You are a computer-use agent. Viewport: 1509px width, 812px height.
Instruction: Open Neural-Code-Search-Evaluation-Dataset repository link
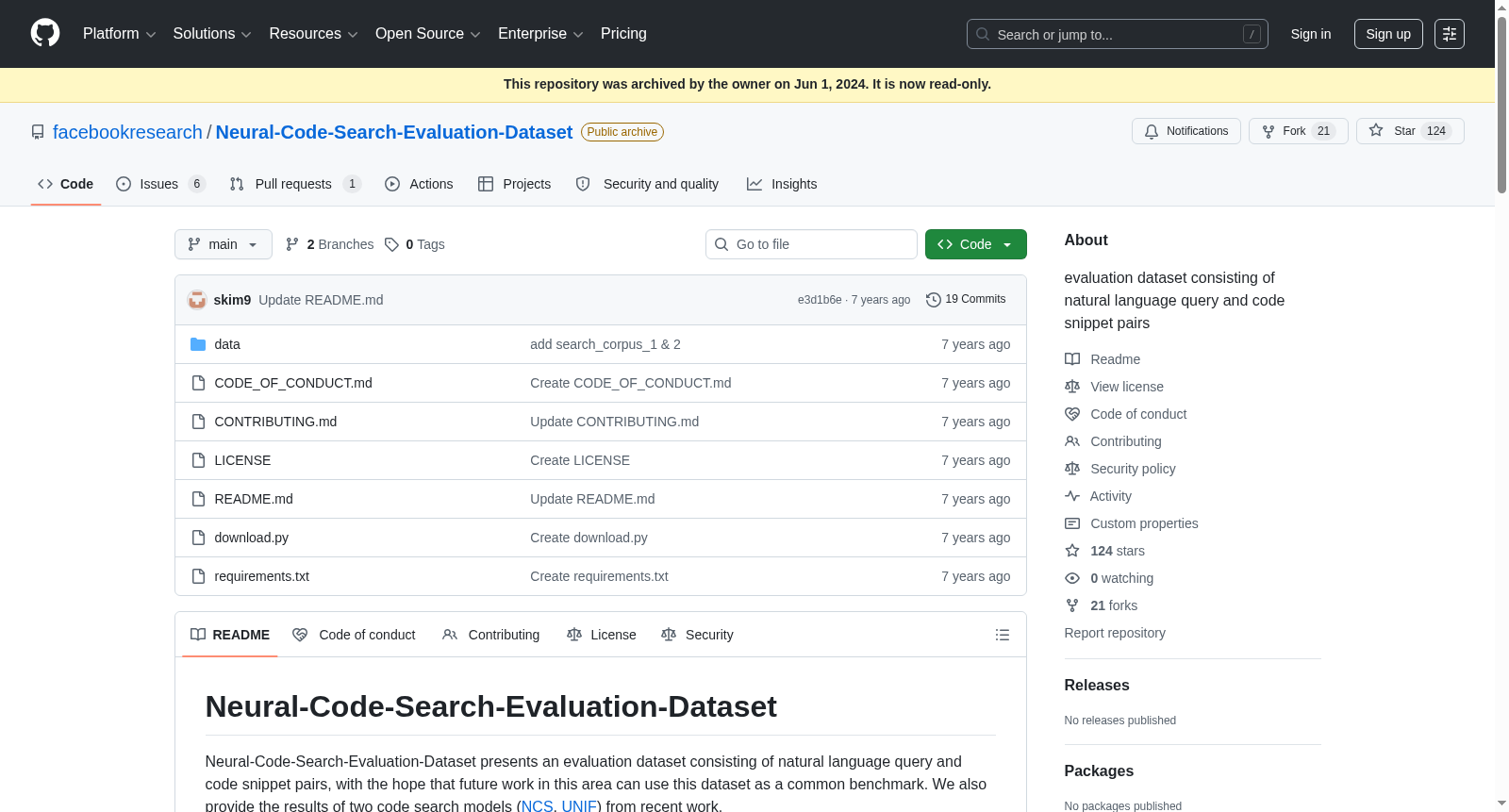(394, 132)
